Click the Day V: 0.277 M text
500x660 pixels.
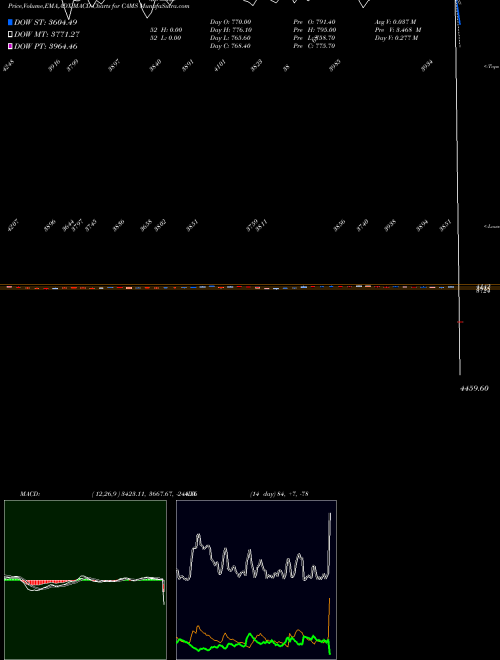click(396, 38)
